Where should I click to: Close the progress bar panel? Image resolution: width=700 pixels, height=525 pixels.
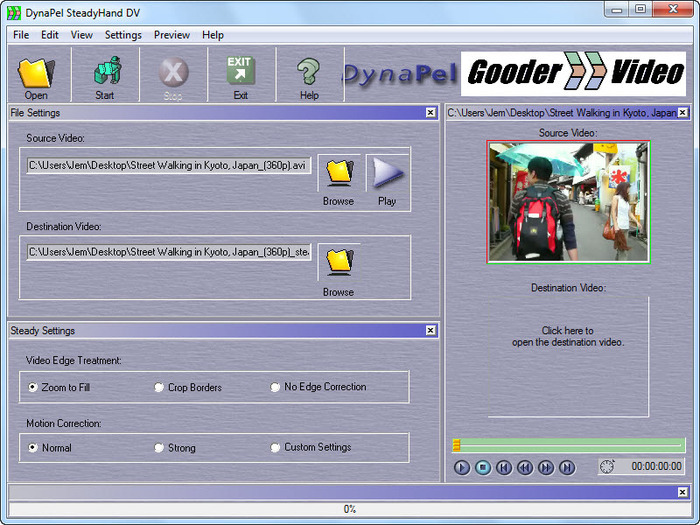(x=683, y=492)
